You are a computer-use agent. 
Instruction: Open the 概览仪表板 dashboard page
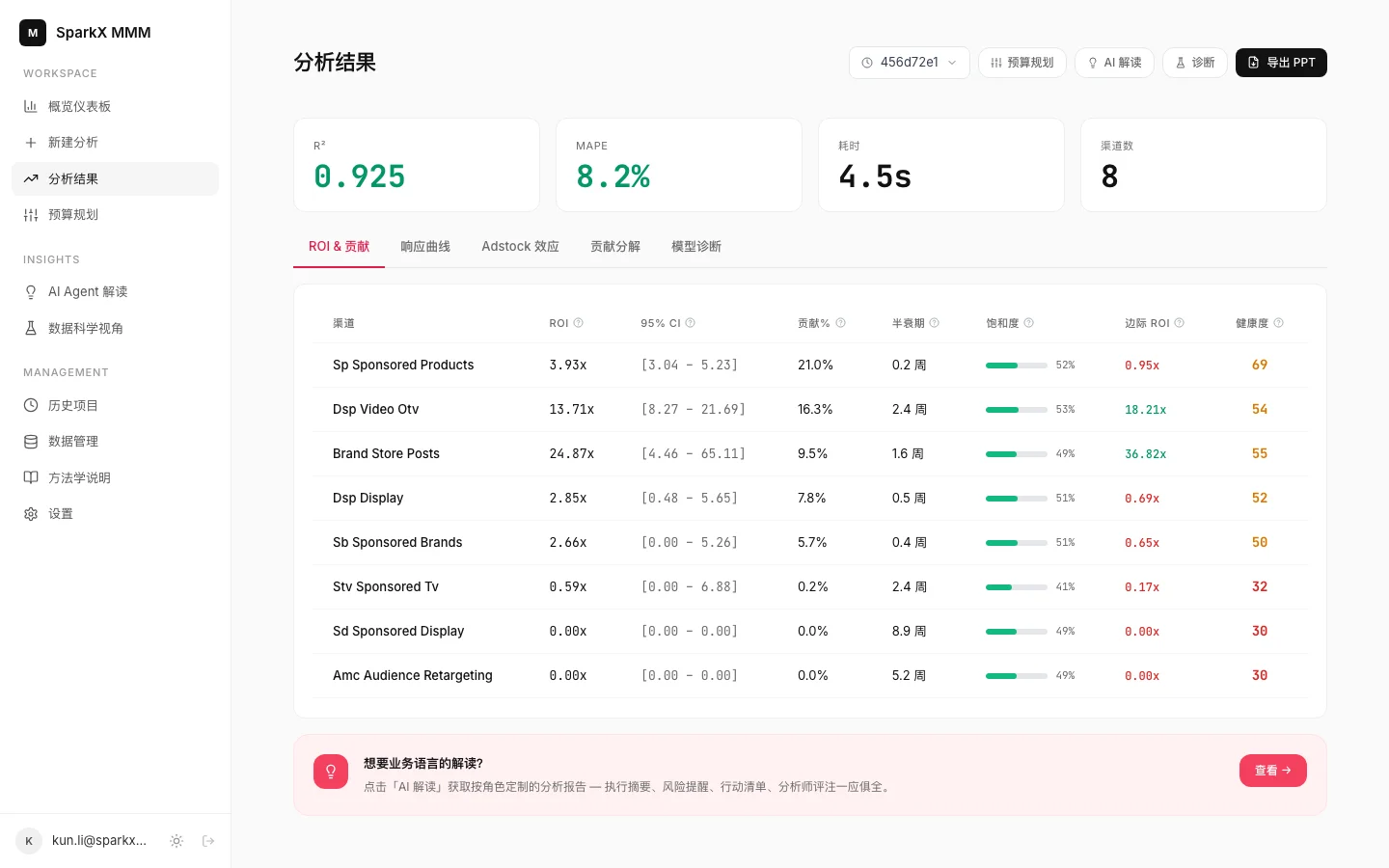click(116, 106)
